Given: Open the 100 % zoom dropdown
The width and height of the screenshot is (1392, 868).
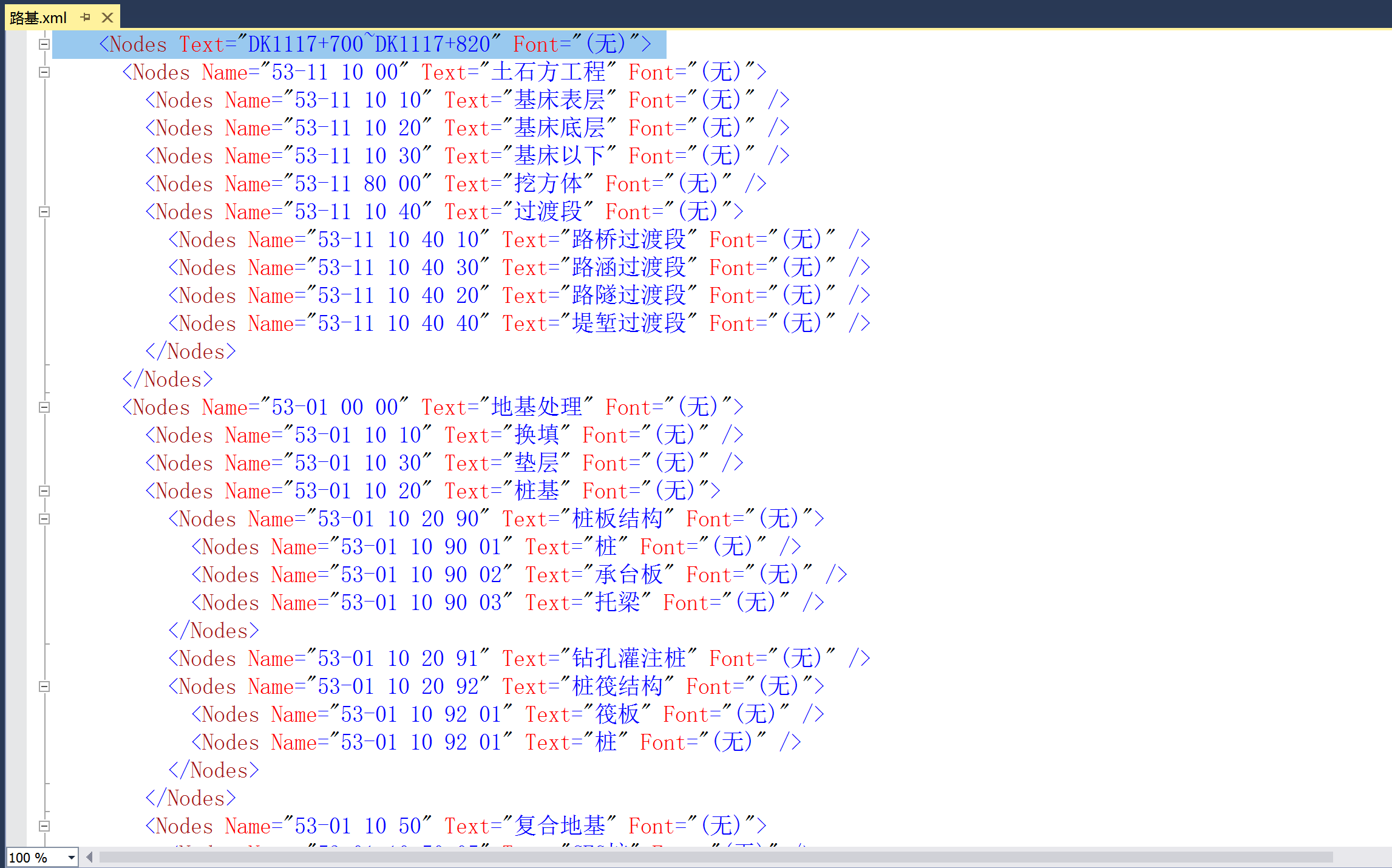Looking at the screenshot, I should tap(71, 858).
